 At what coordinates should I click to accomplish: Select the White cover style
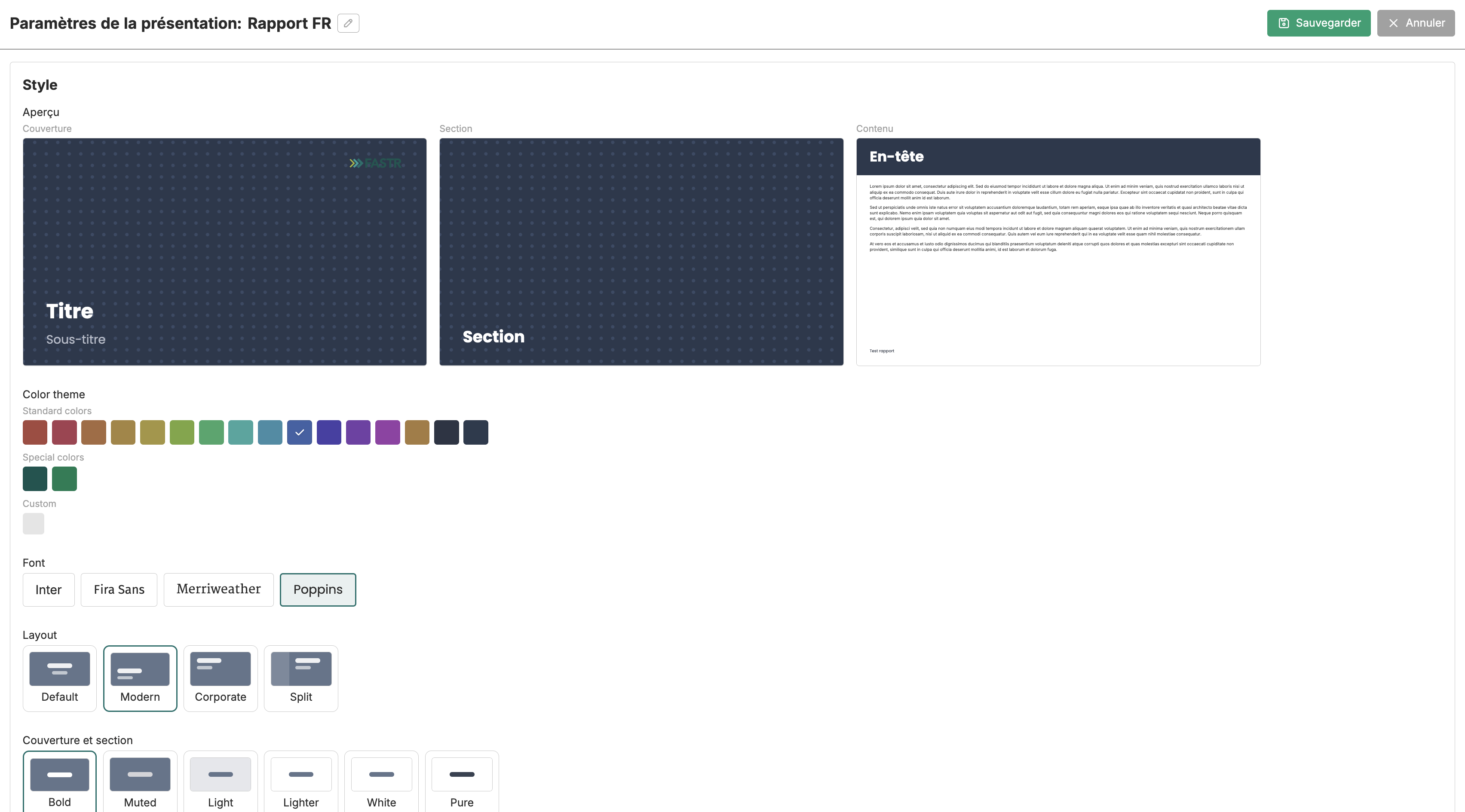[x=382, y=782]
